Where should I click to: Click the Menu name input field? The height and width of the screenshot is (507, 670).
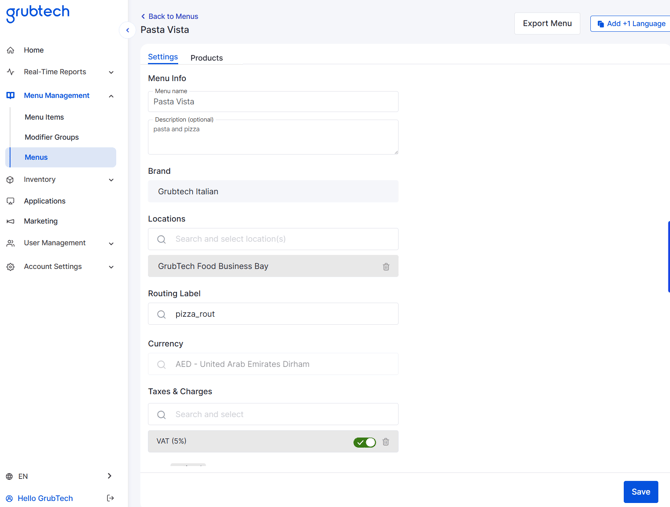coord(273,102)
